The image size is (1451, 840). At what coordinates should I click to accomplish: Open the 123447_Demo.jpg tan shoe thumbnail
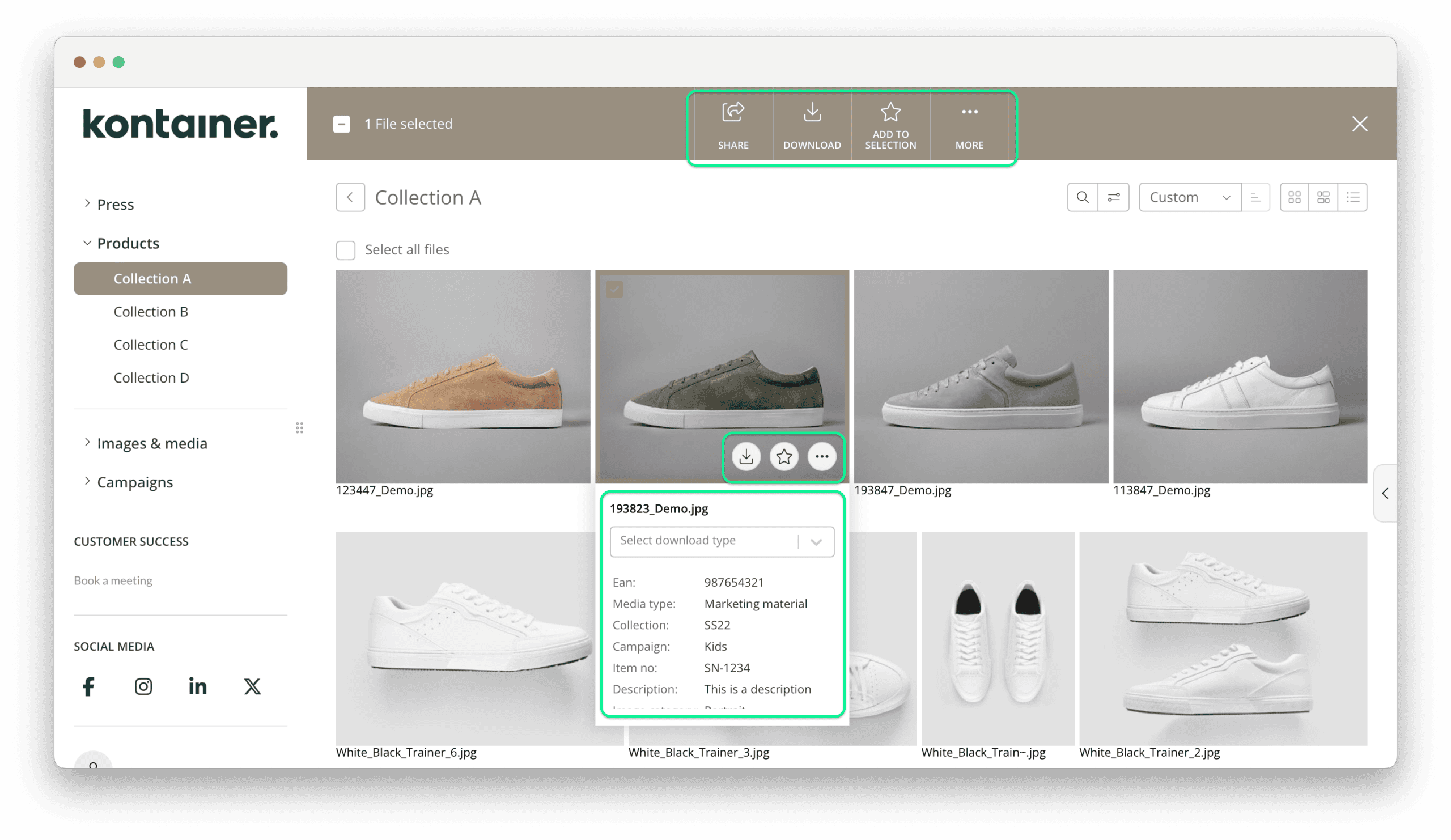(463, 376)
